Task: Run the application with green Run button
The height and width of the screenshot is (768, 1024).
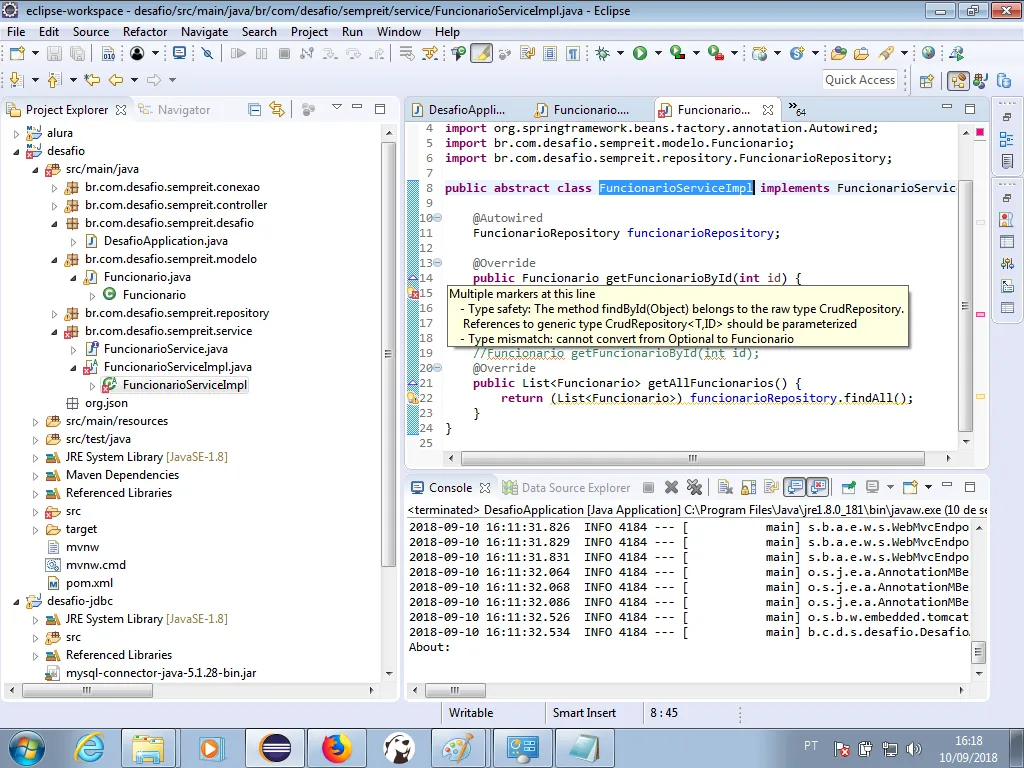Action: (x=639, y=53)
